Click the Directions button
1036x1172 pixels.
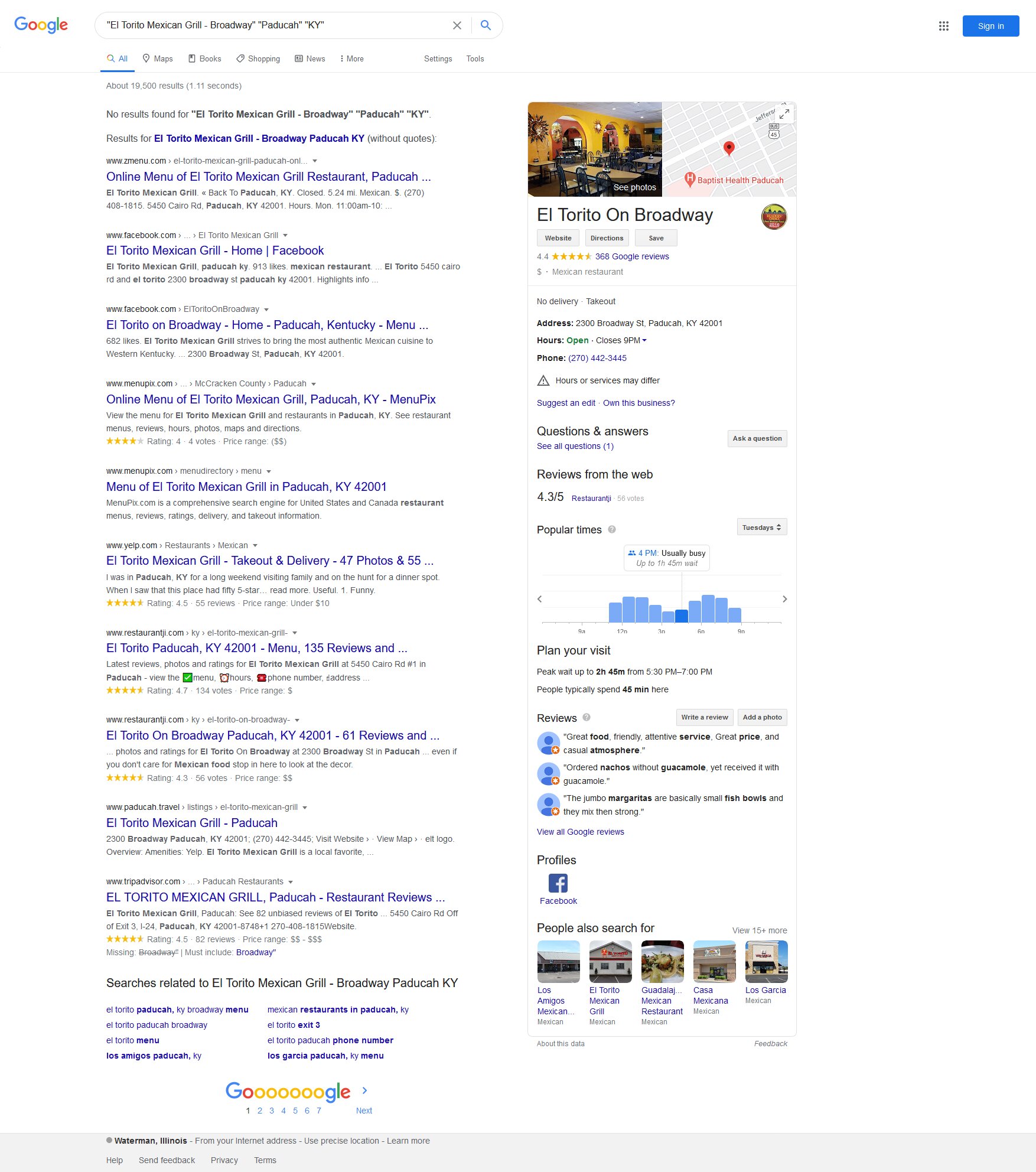click(607, 238)
